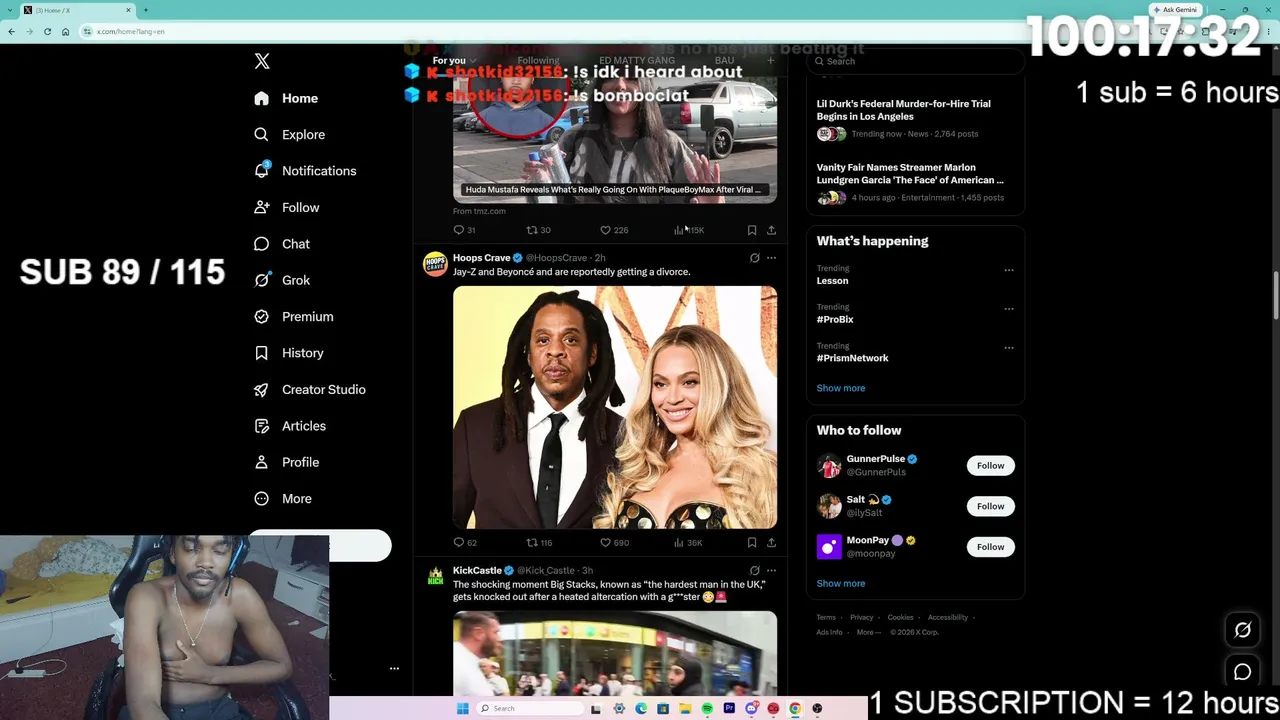Screen dimensions: 1280x720
Task: View analytics of the 115K-view post
Action: click(689, 230)
